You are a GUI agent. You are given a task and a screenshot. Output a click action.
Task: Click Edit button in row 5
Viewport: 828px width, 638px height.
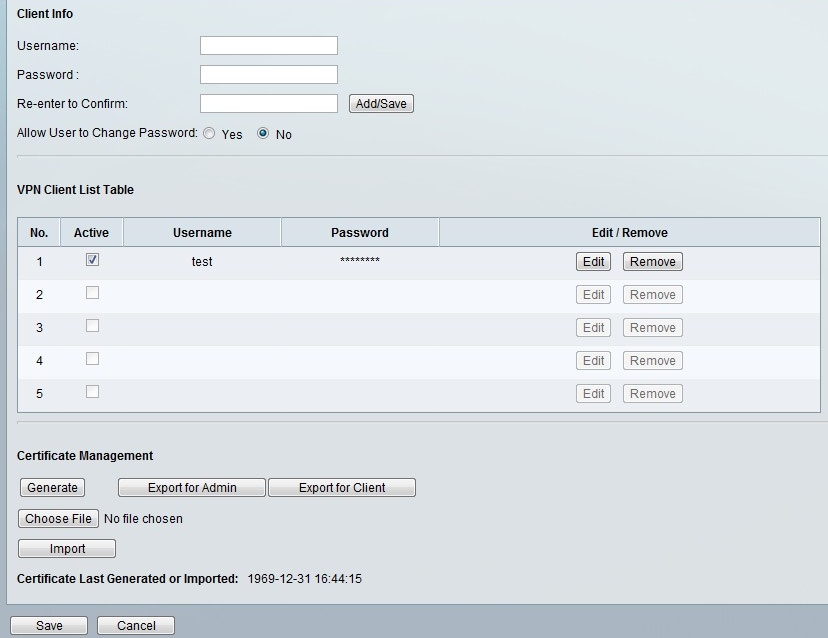[x=594, y=394]
